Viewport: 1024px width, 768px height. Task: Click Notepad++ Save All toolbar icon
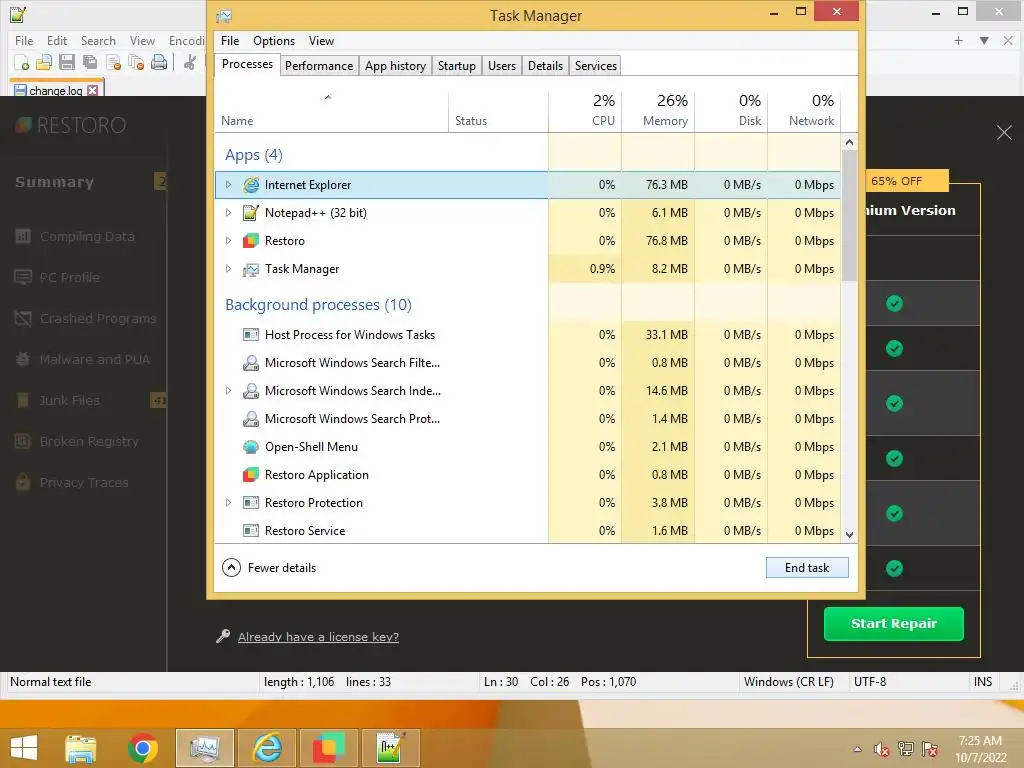(x=89, y=63)
